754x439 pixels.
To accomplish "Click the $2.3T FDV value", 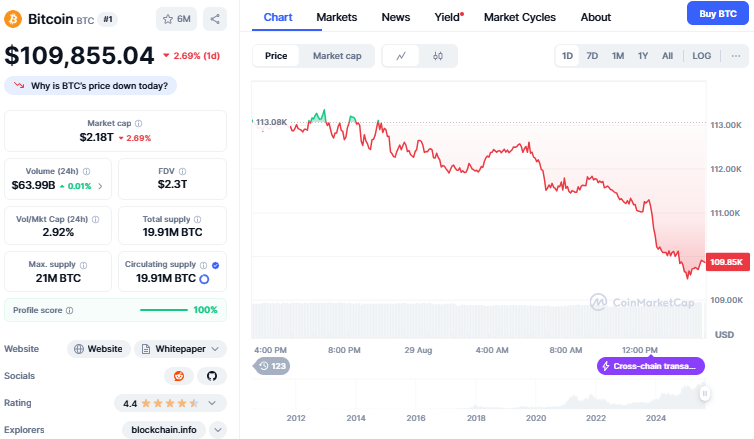I will point(173,184).
